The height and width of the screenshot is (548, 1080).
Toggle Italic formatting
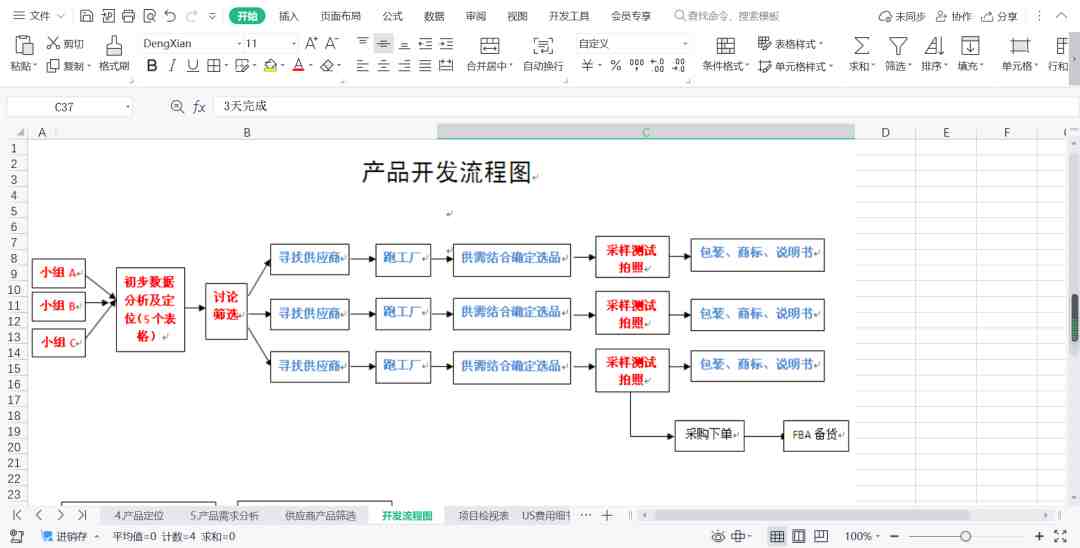[172, 66]
